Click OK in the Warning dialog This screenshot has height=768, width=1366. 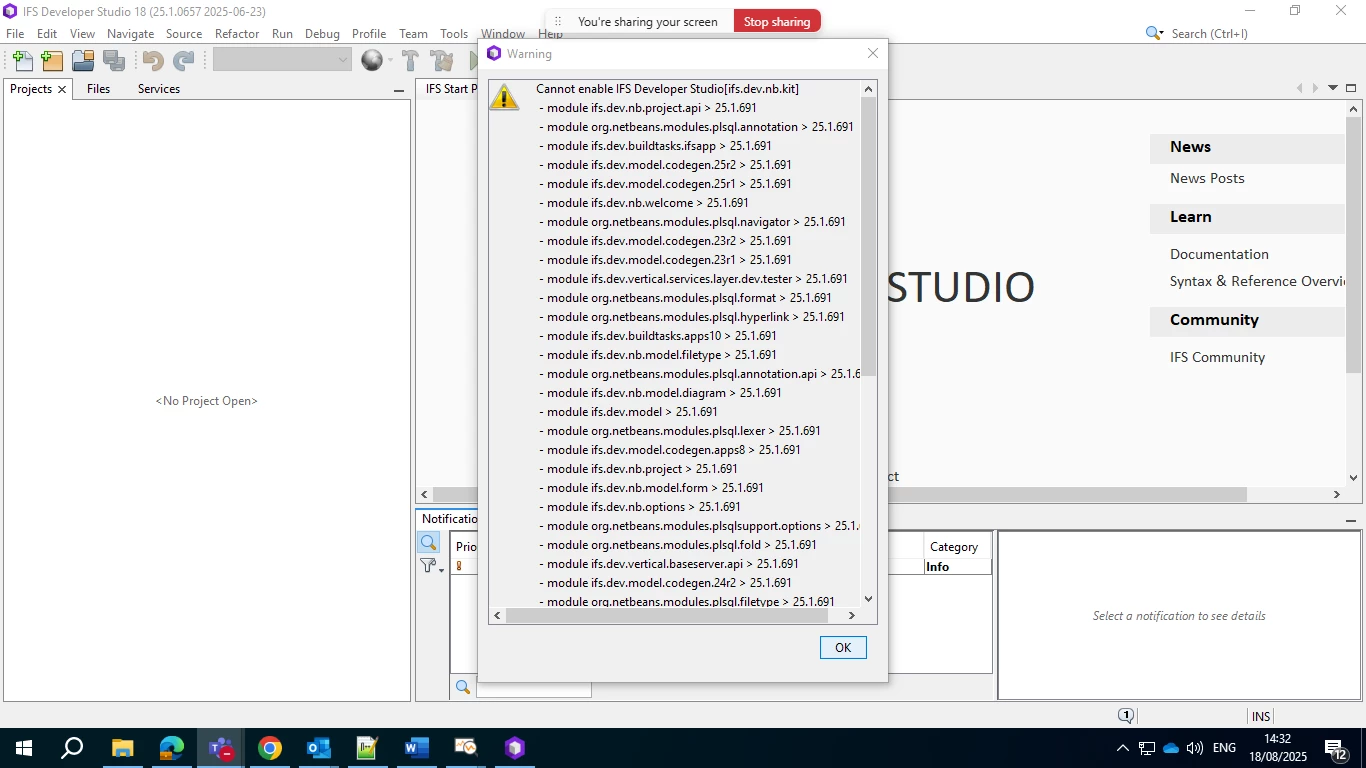[x=843, y=647]
